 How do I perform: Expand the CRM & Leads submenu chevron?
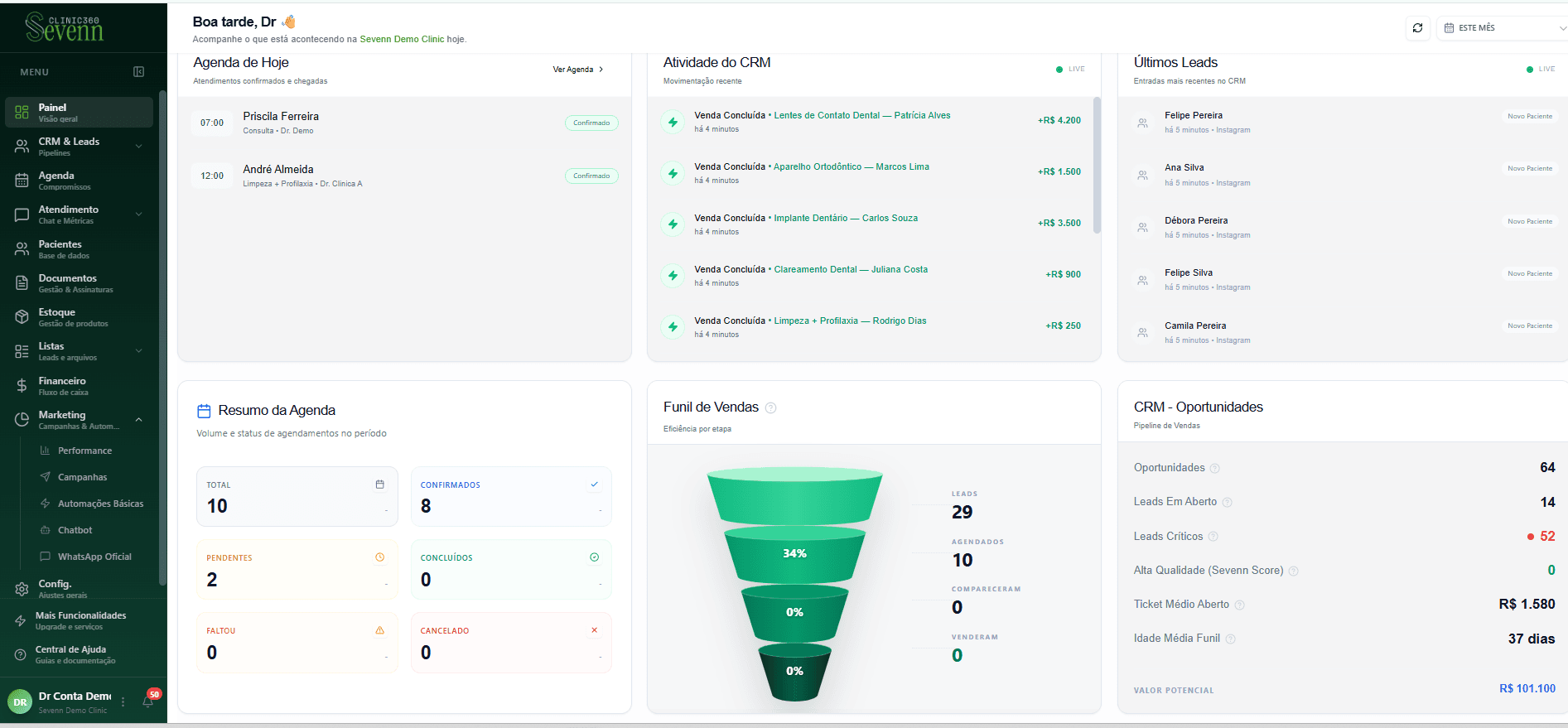pyautogui.click(x=139, y=147)
